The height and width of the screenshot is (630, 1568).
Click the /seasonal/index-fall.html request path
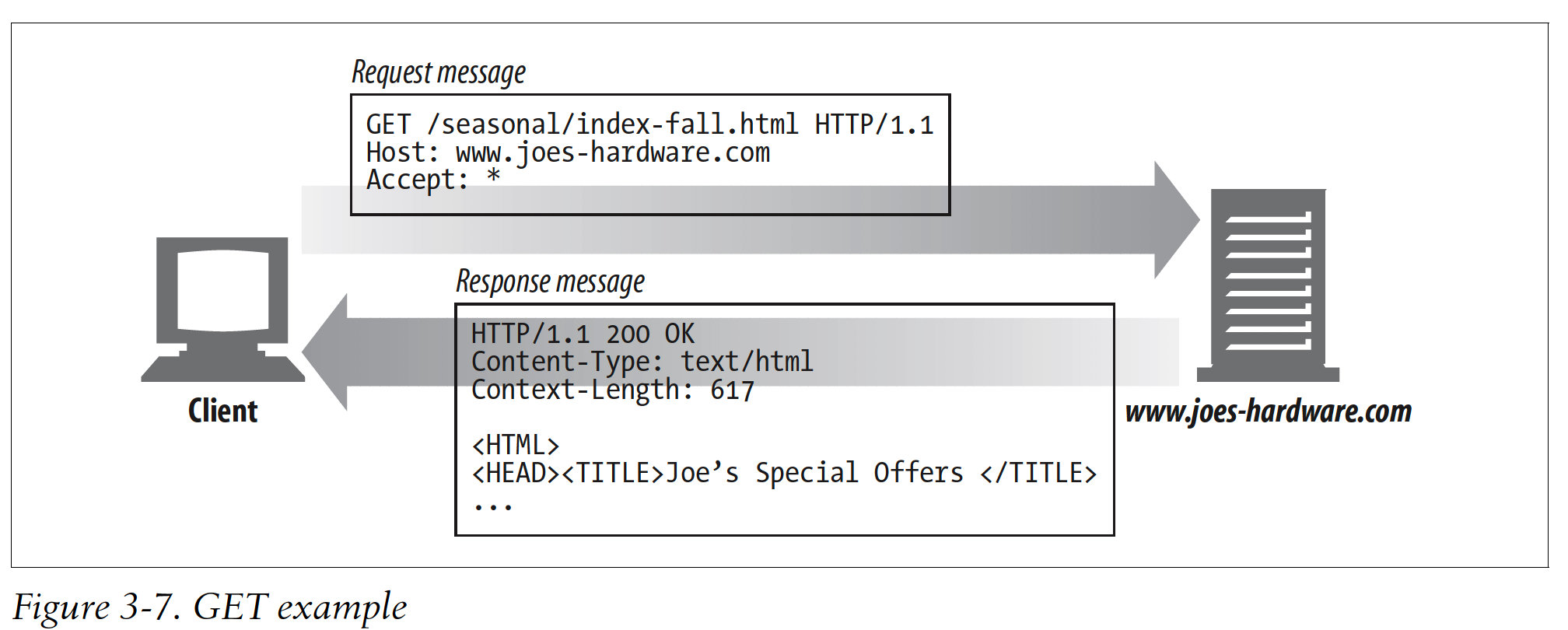[612, 125]
